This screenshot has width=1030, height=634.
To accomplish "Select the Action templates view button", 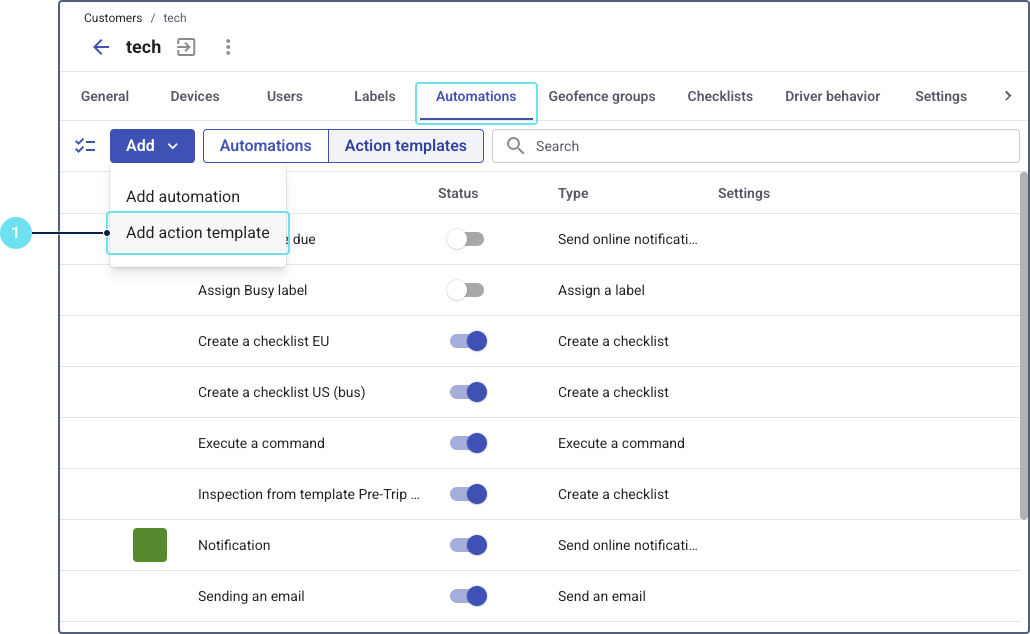I will [x=406, y=146].
